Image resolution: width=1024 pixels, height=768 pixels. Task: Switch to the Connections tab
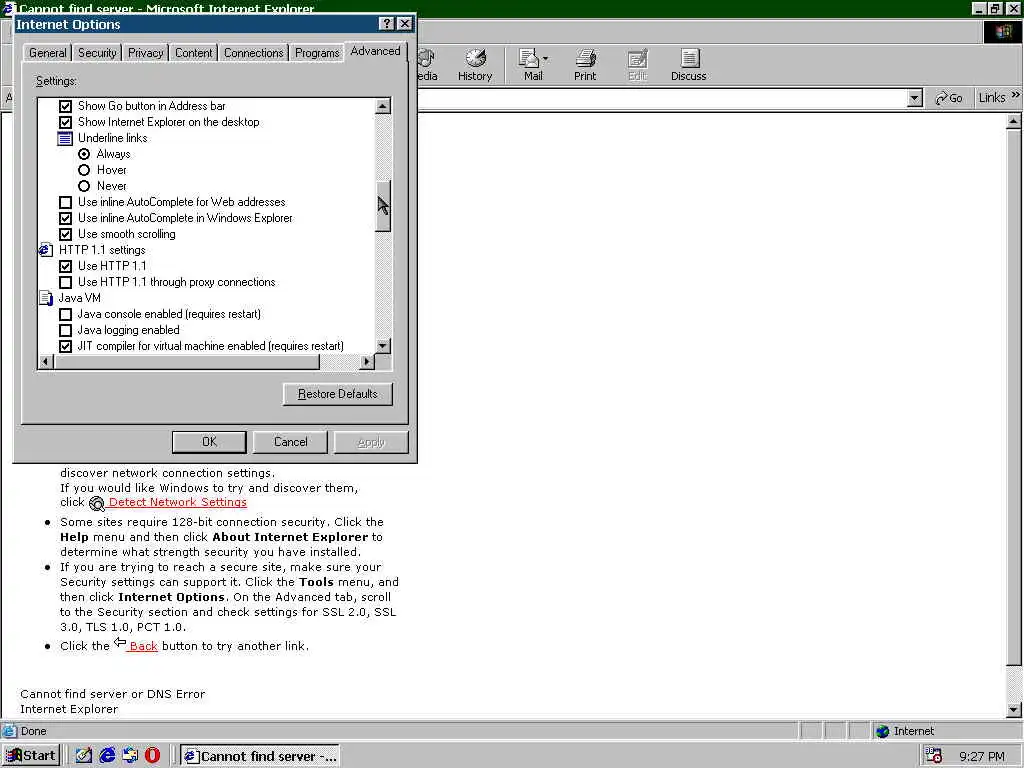[253, 53]
